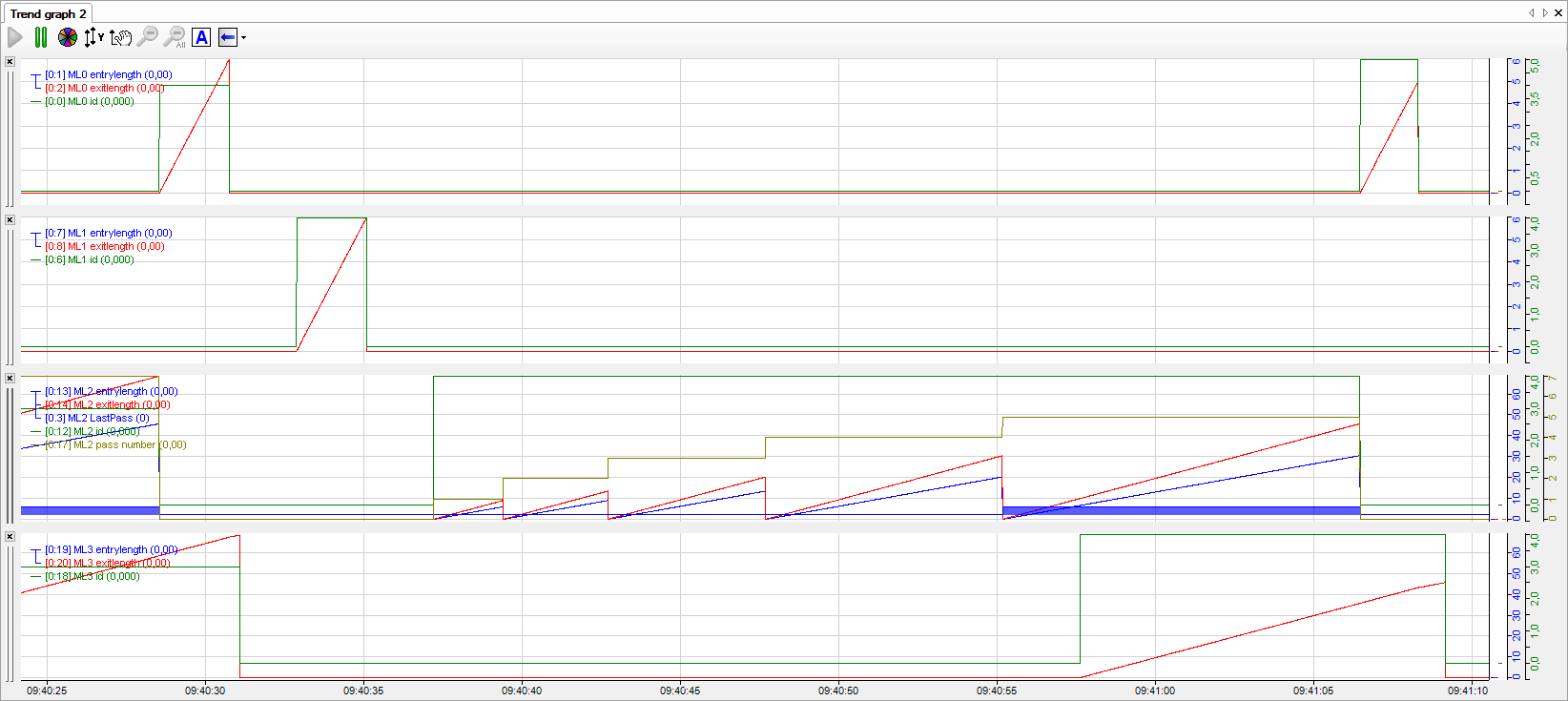Click the ML0 blue Y-axis scale

point(1516,130)
